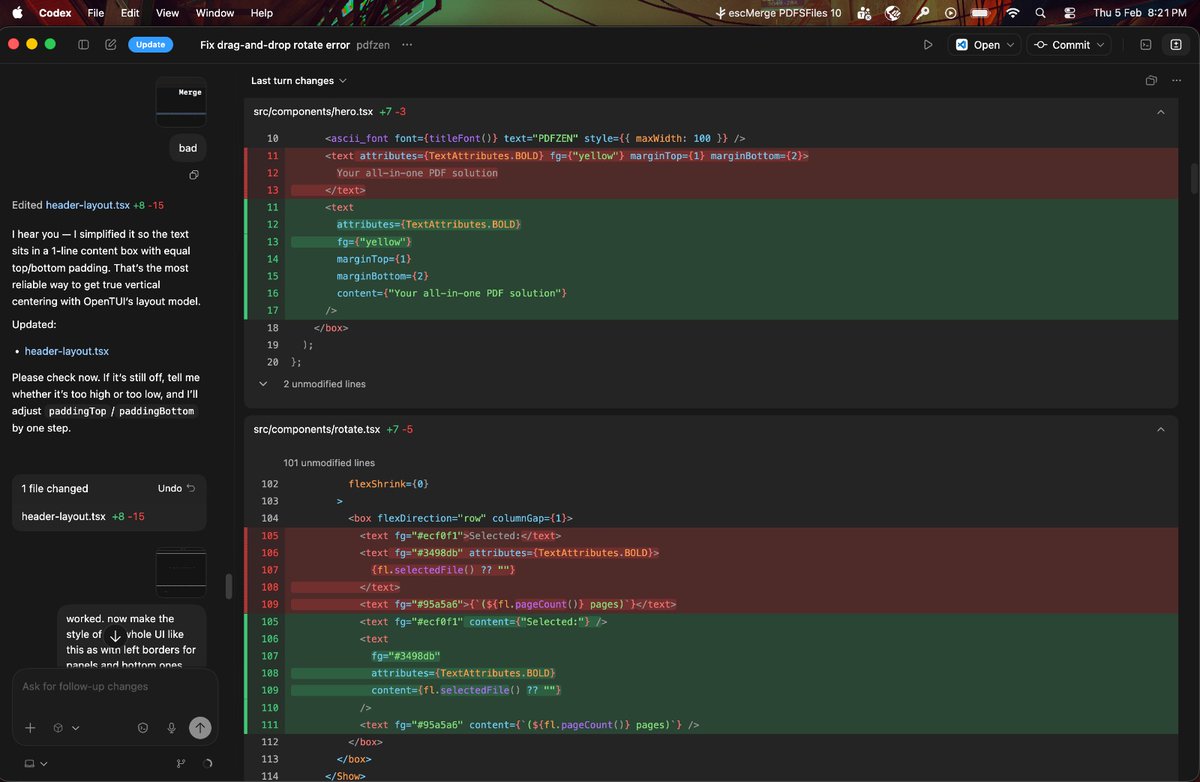Start a new thread with compose icon
The width and height of the screenshot is (1200, 782).
point(110,45)
